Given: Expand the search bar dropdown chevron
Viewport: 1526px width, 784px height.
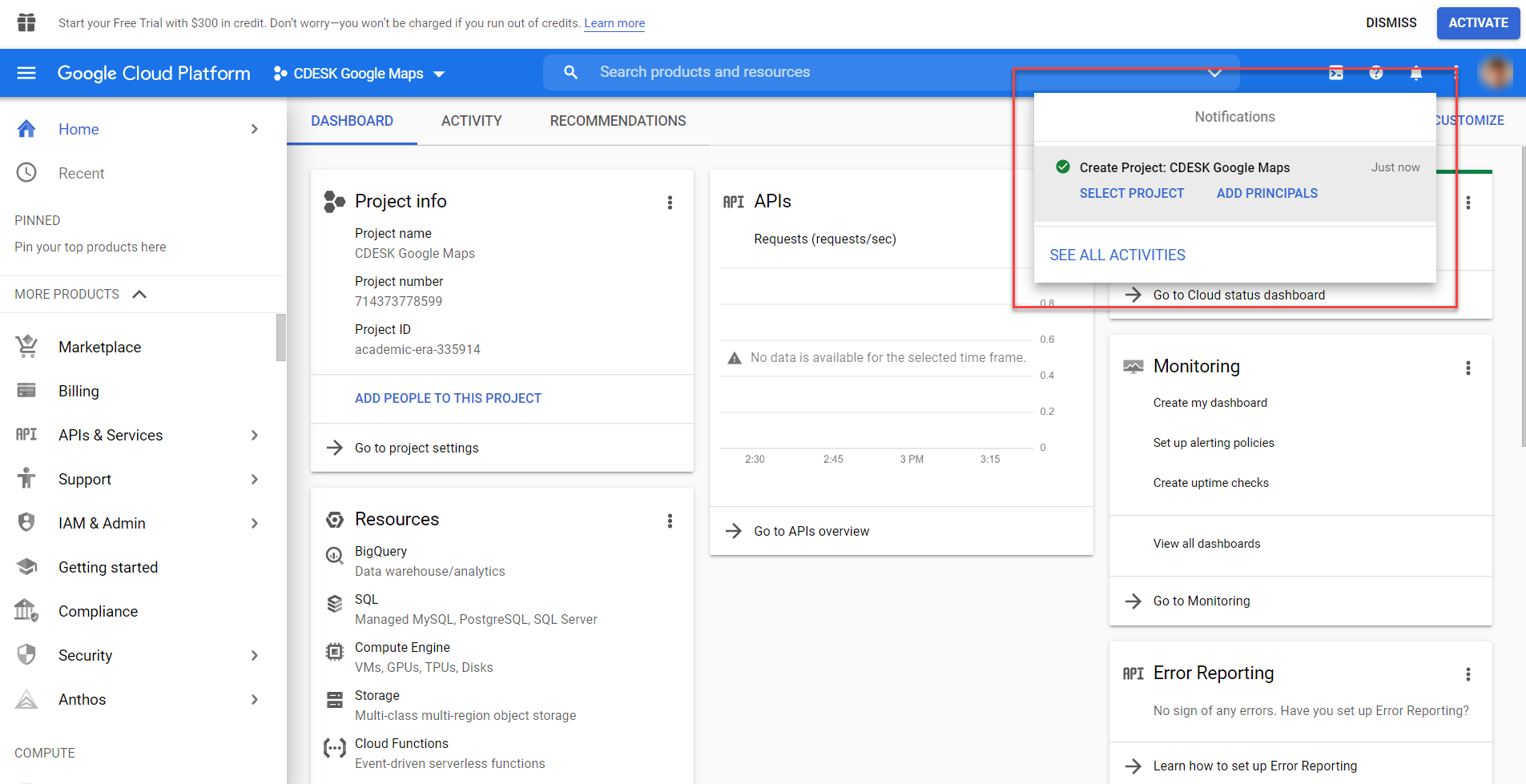Looking at the screenshot, I should coord(1215,73).
